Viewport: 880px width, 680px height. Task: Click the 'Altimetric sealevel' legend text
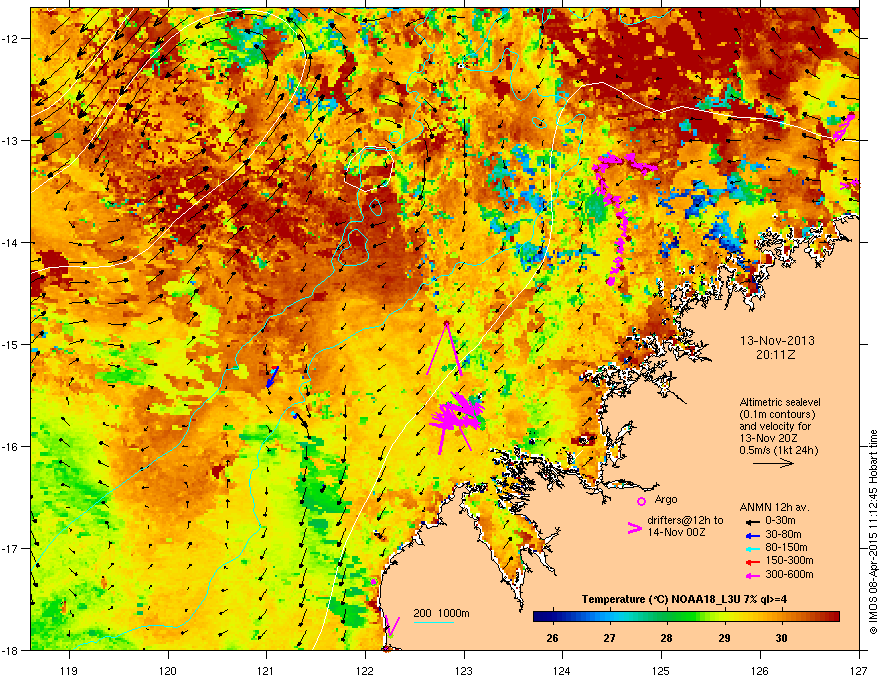tap(780, 402)
